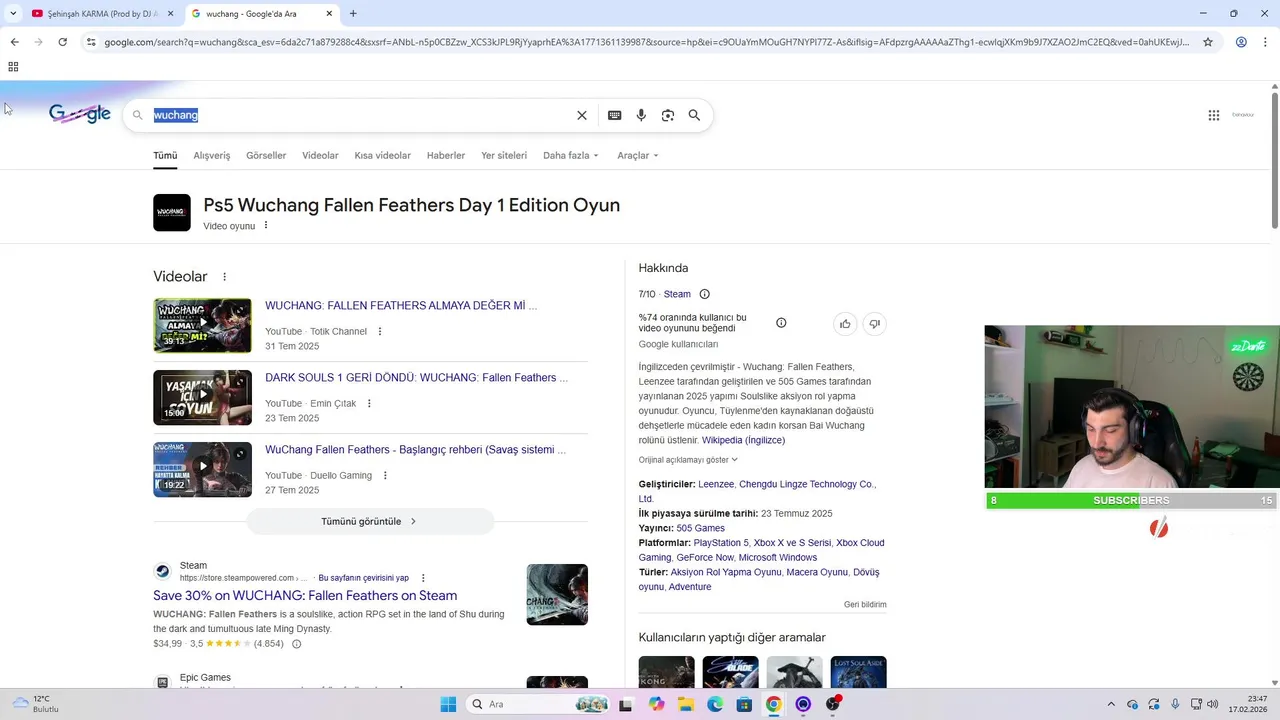Open the Leenzee developer link
The image size is (1280, 720).
pos(716,484)
